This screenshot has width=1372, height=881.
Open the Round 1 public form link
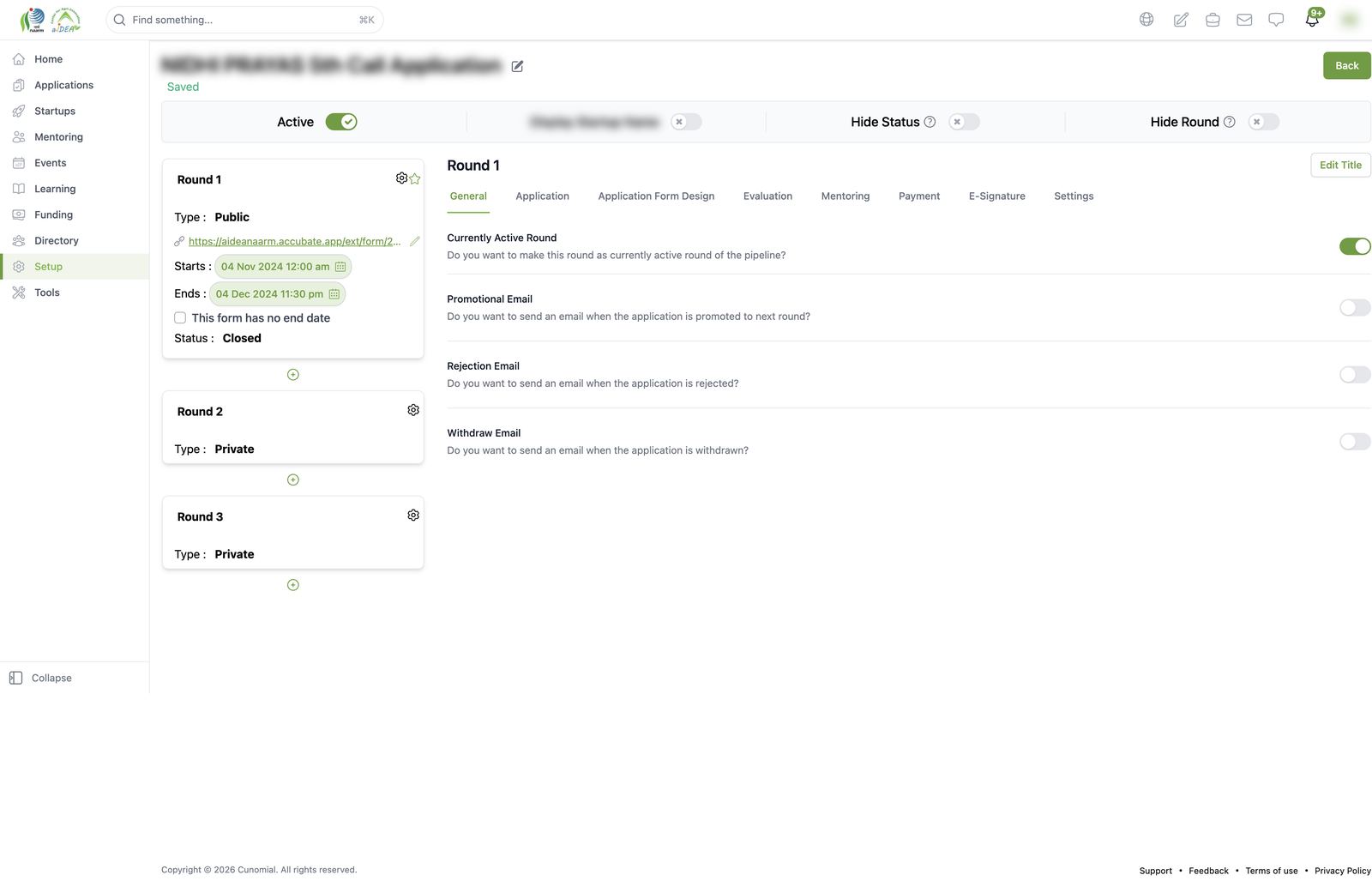coord(295,241)
